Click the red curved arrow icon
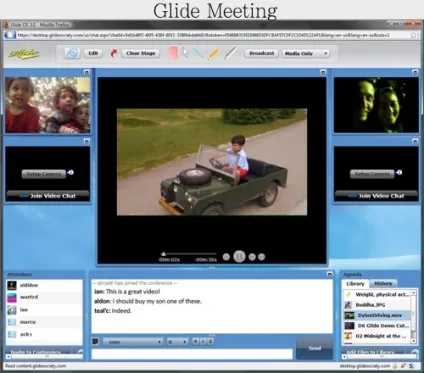Viewport: 424px width, 373px height. click(114, 53)
